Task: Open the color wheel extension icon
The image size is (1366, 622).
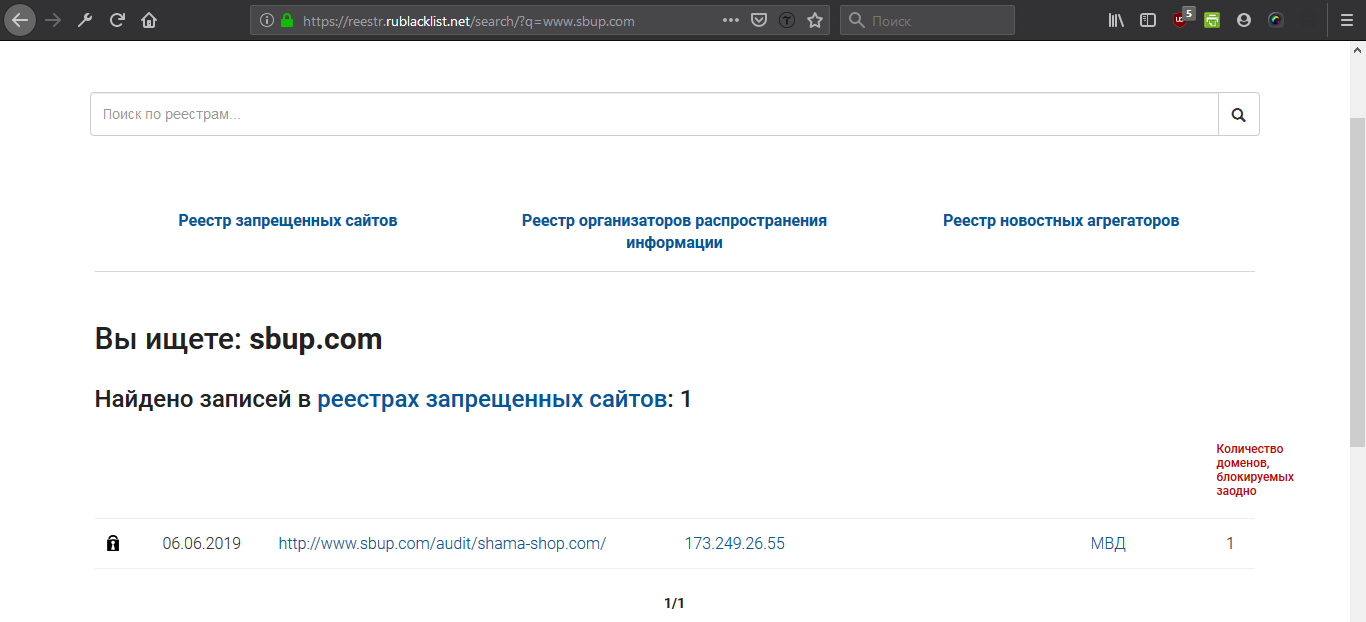Action: pos(1276,20)
